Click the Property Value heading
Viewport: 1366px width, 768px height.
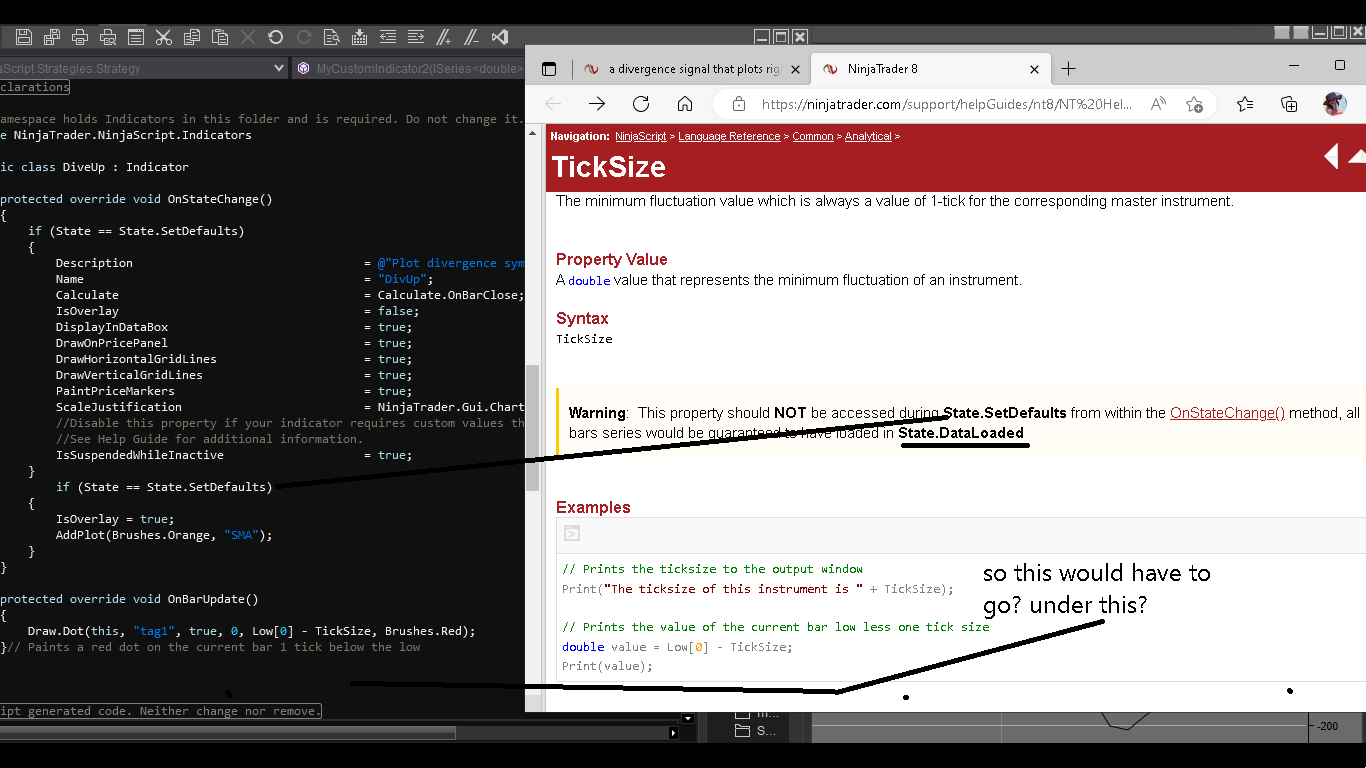(x=612, y=259)
